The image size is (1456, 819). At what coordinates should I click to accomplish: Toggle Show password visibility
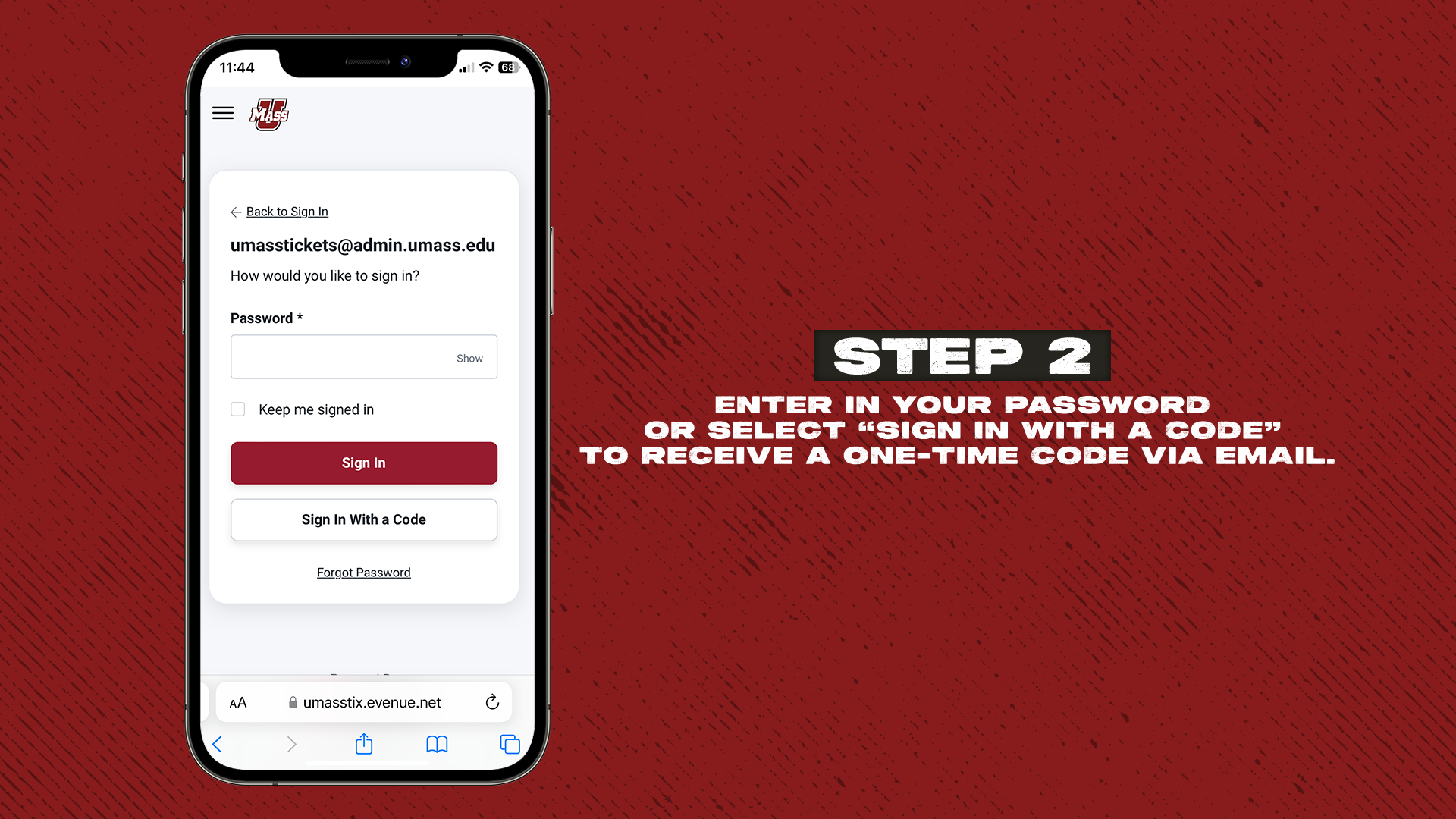point(469,358)
